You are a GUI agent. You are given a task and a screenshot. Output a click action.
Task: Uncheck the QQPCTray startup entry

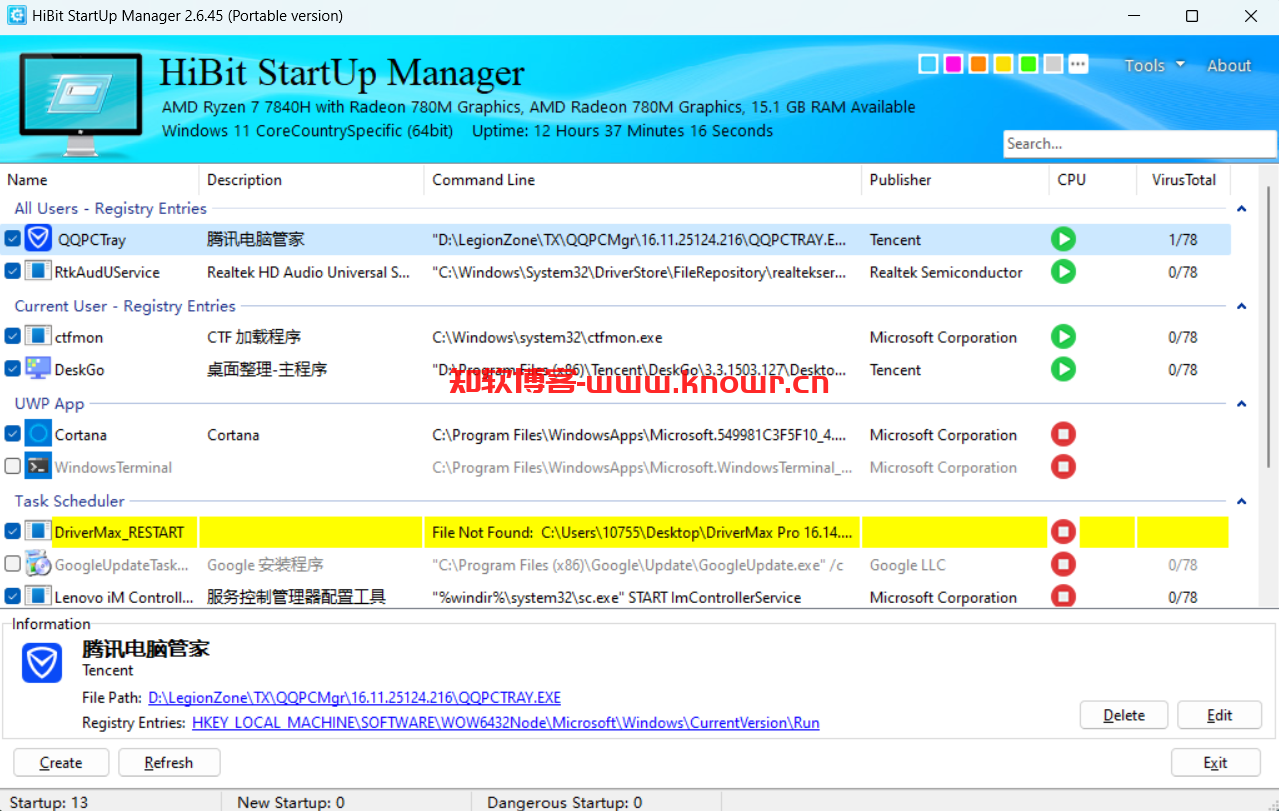tap(12, 239)
